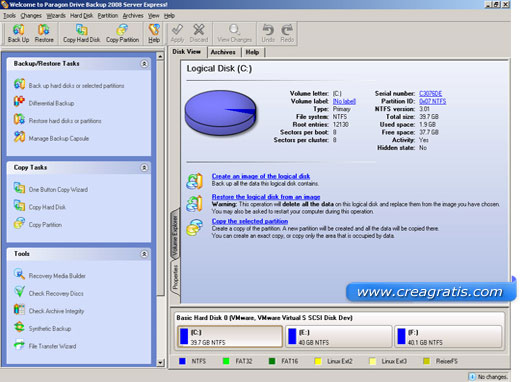This screenshot has width=530, height=382.
Task: Switch to the Disk View tab
Action: (x=187, y=52)
